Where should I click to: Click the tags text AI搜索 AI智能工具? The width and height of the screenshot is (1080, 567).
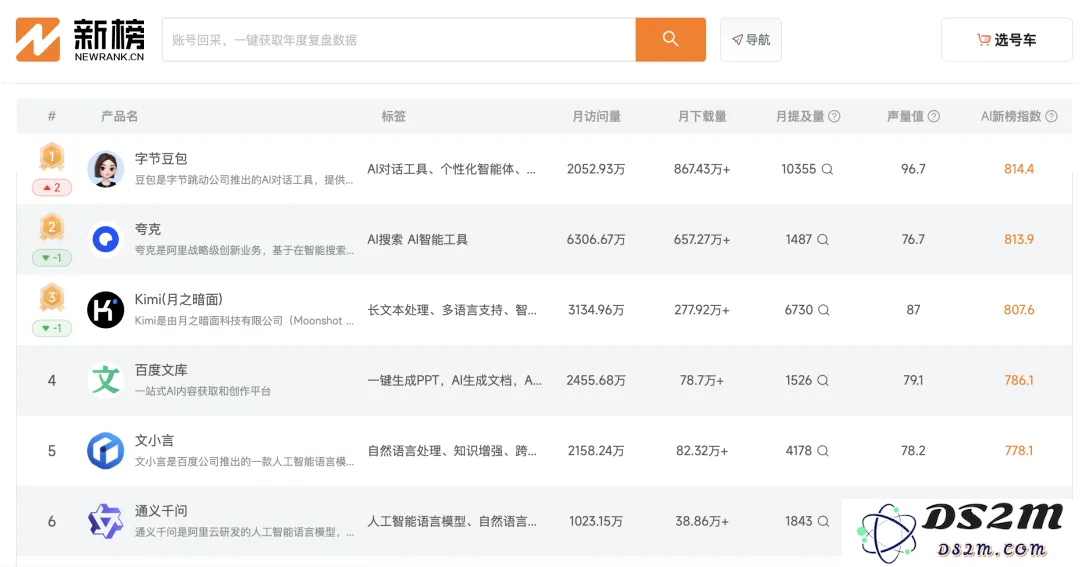tap(417, 240)
